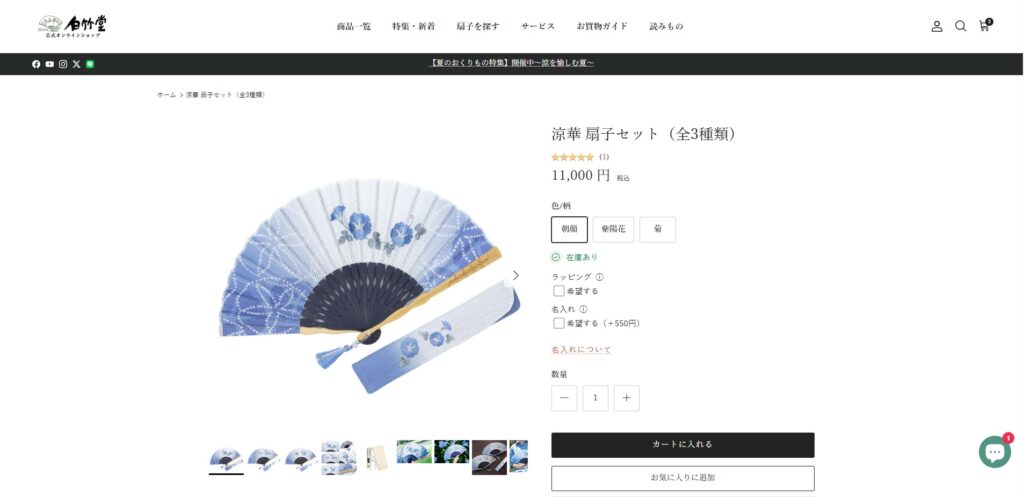This screenshot has height=497, width=1024.
Task: Open the 名入れについて link
Action: tap(581, 350)
